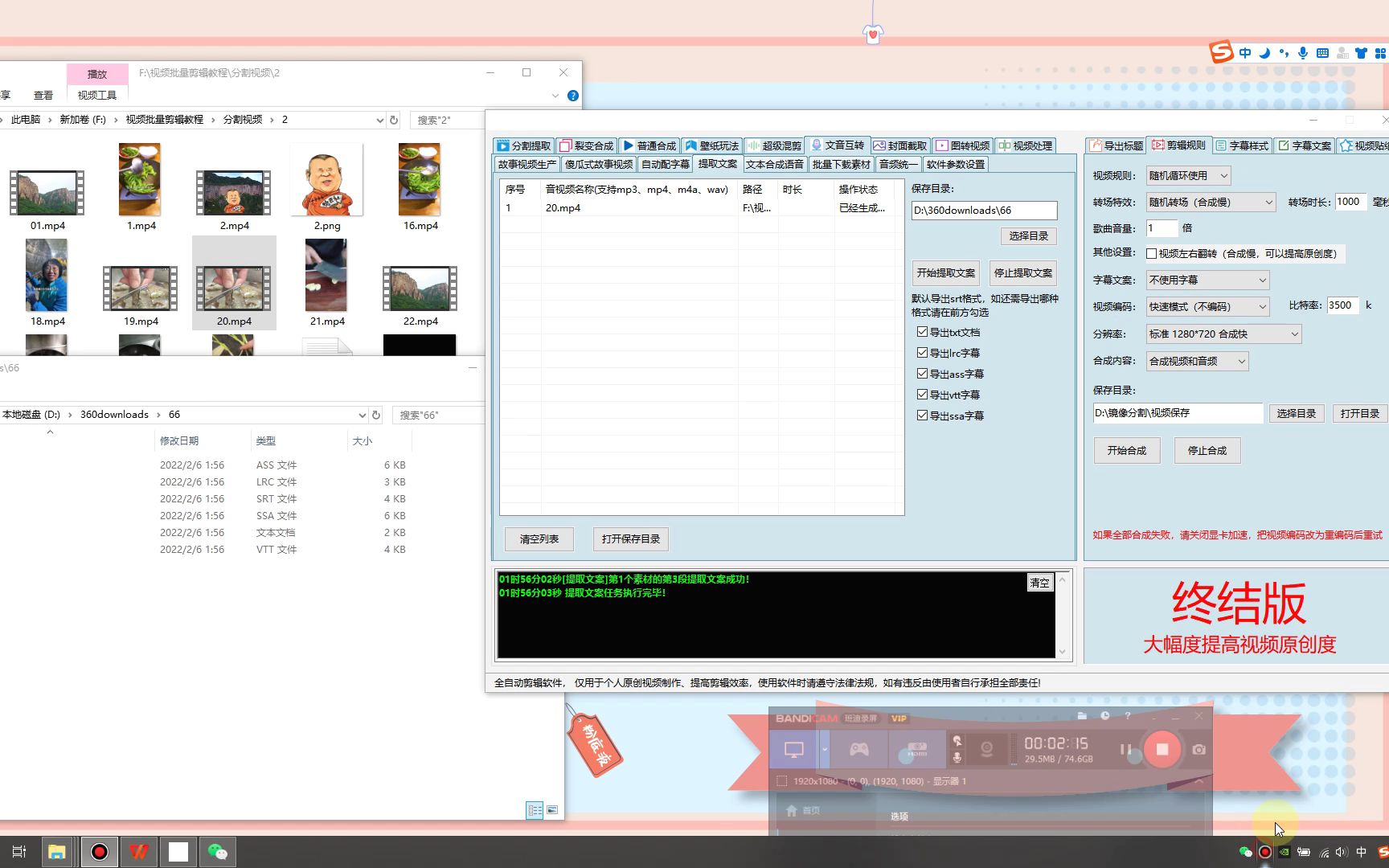The width and height of the screenshot is (1389, 868).
Task: Click 停止提取文案 button
Action: pos(1022,273)
